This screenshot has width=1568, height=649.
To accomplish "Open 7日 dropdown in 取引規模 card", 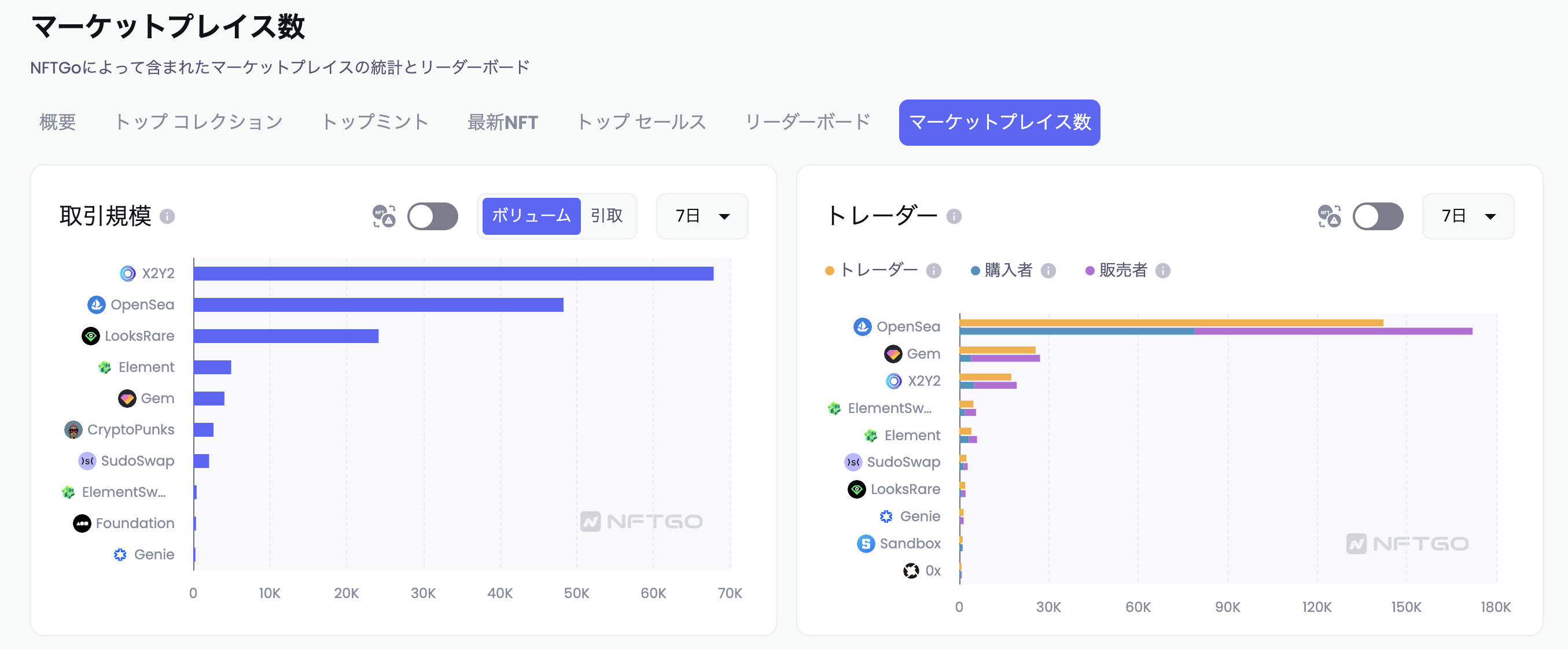I will [x=702, y=216].
